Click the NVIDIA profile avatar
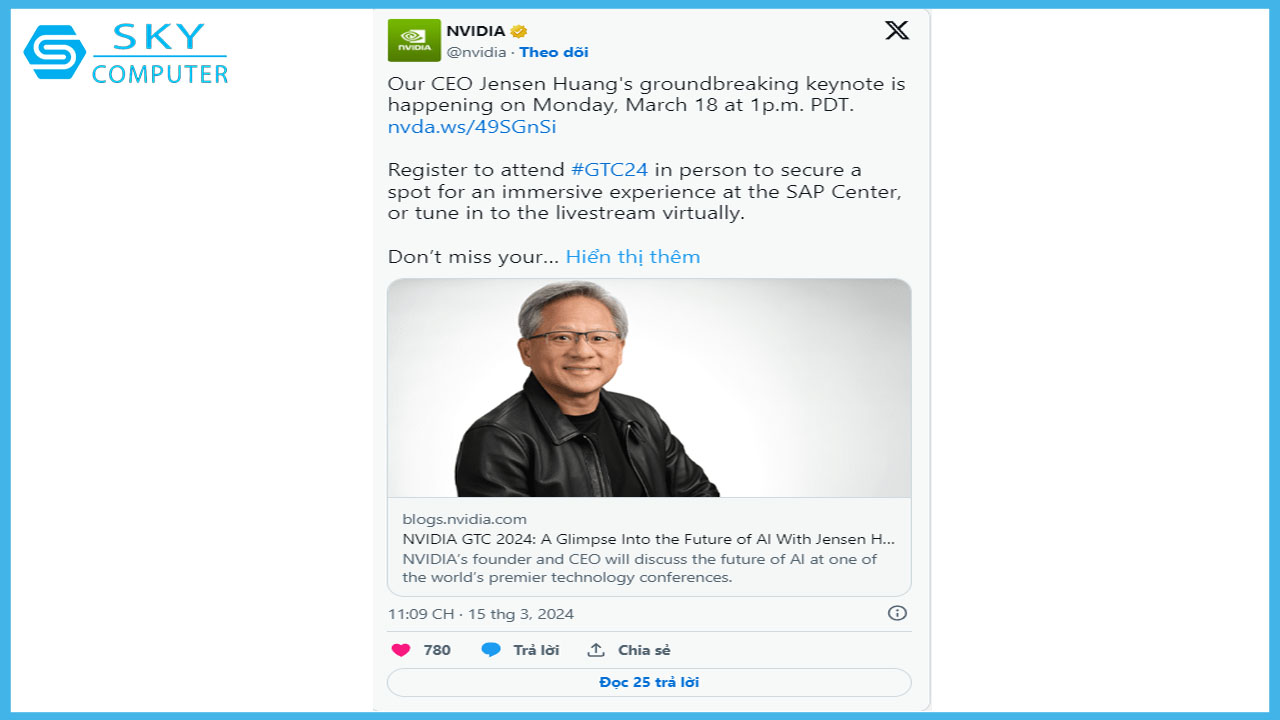The image size is (1280, 720). click(412, 40)
